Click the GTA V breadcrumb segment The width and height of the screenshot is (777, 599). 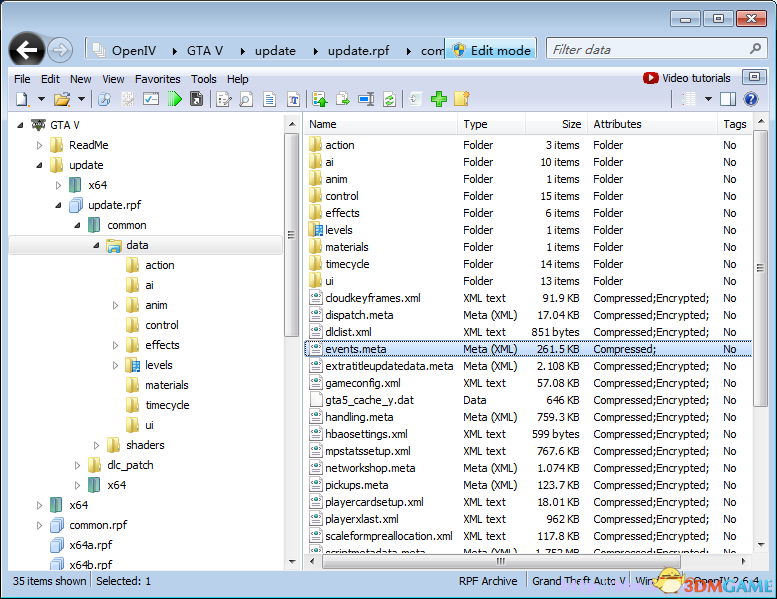[x=205, y=51]
